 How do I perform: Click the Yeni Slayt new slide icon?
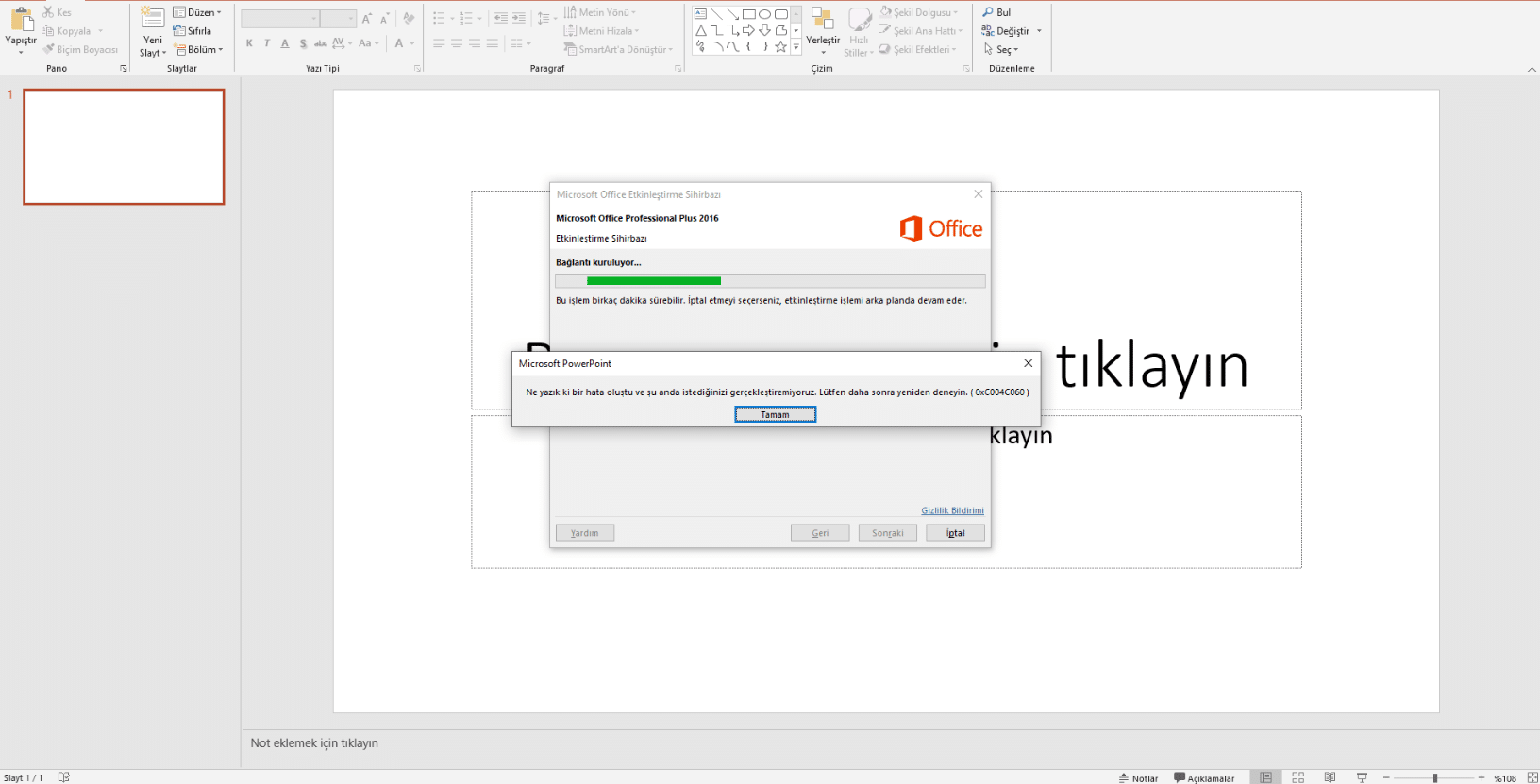point(153,18)
